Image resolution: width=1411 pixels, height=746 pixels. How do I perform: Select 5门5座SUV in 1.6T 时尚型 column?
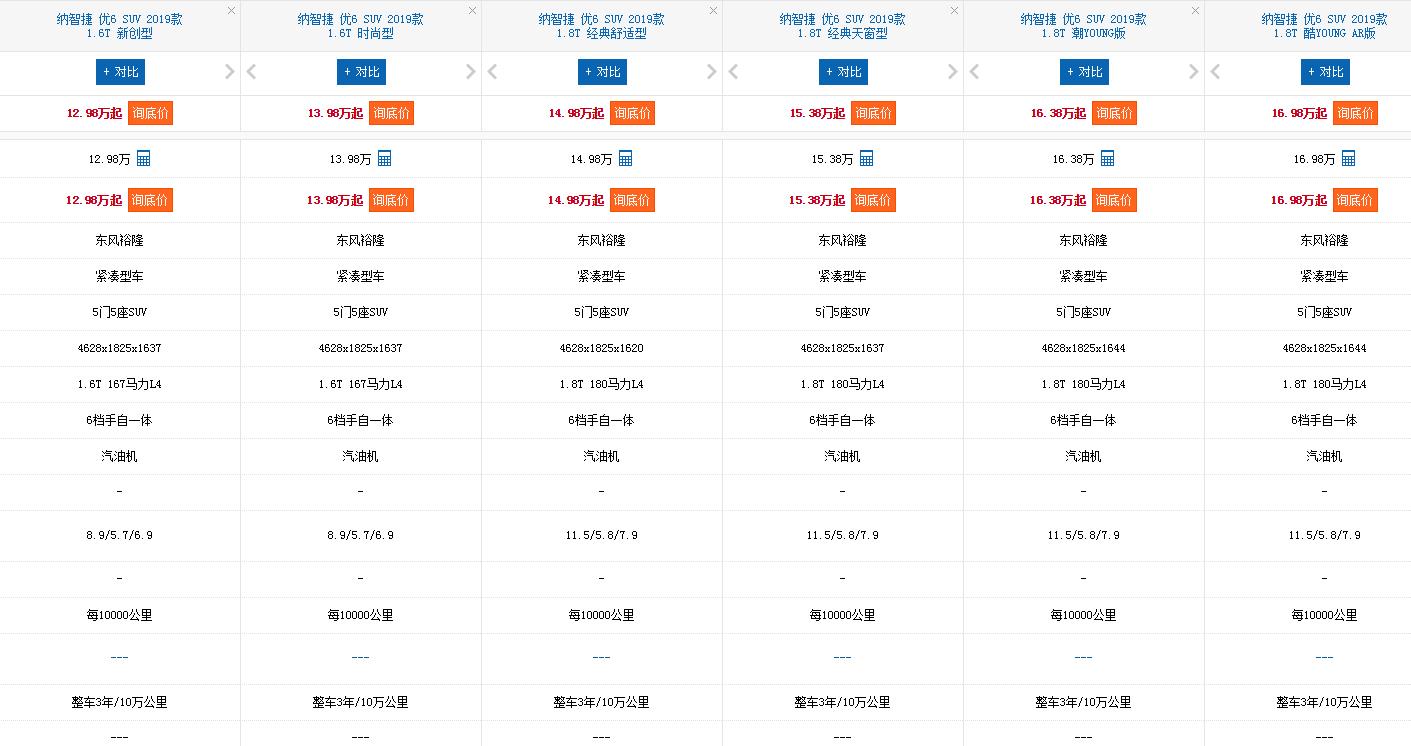[361, 312]
